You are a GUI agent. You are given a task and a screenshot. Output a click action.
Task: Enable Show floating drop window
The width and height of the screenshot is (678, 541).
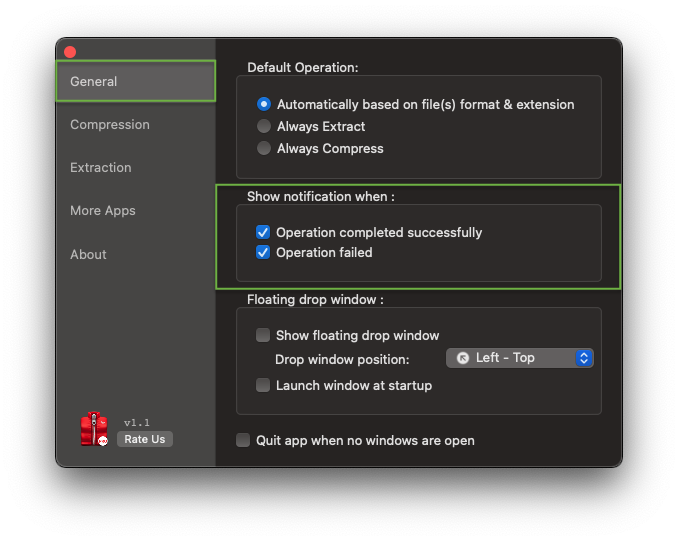click(263, 335)
